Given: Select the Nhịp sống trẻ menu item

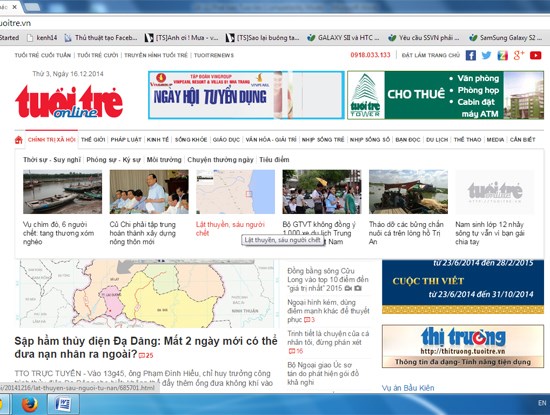Looking at the screenshot, I should tap(323, 140).
